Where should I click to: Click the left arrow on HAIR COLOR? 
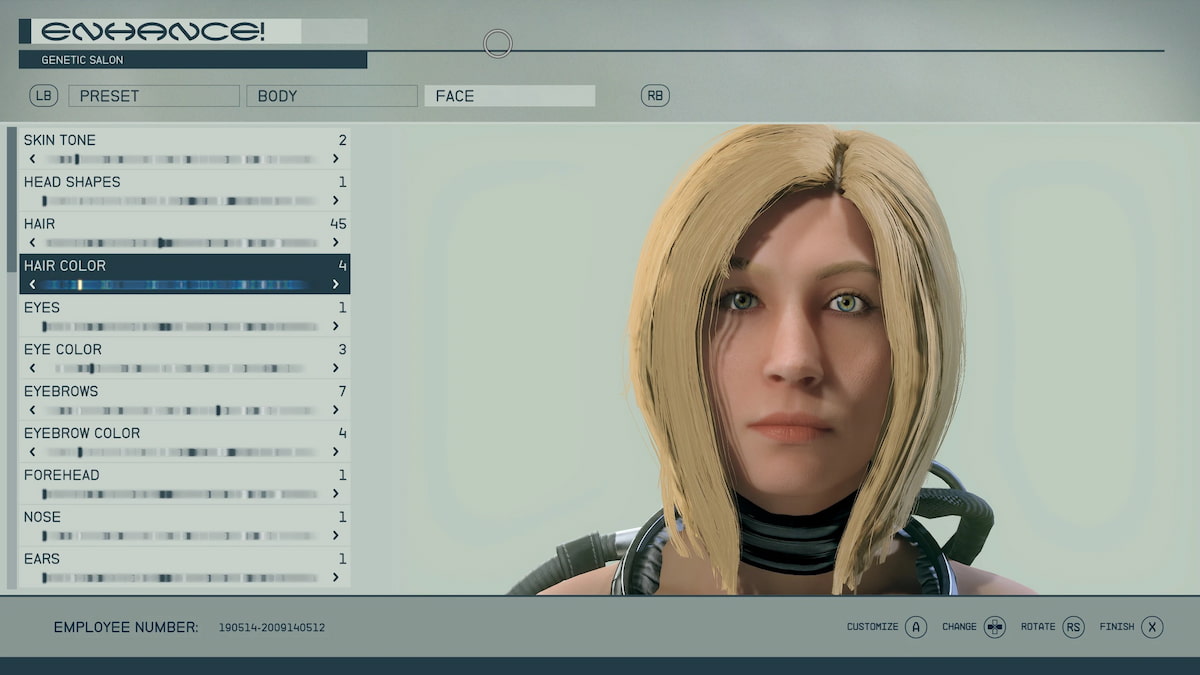click(x=32, y=284)
